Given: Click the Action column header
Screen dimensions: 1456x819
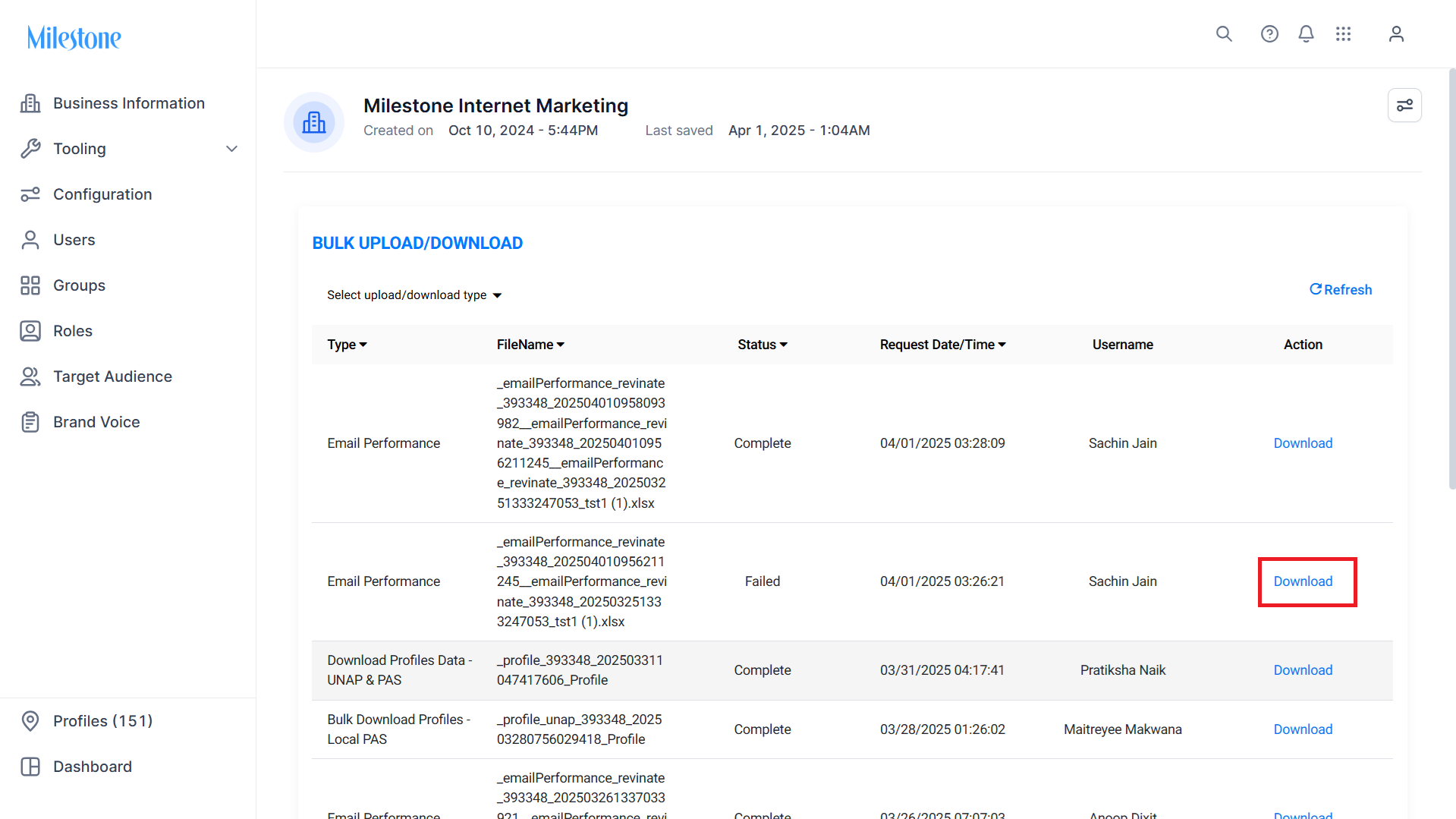Looking at the screenshot, I should click(x=1303, y=345).
